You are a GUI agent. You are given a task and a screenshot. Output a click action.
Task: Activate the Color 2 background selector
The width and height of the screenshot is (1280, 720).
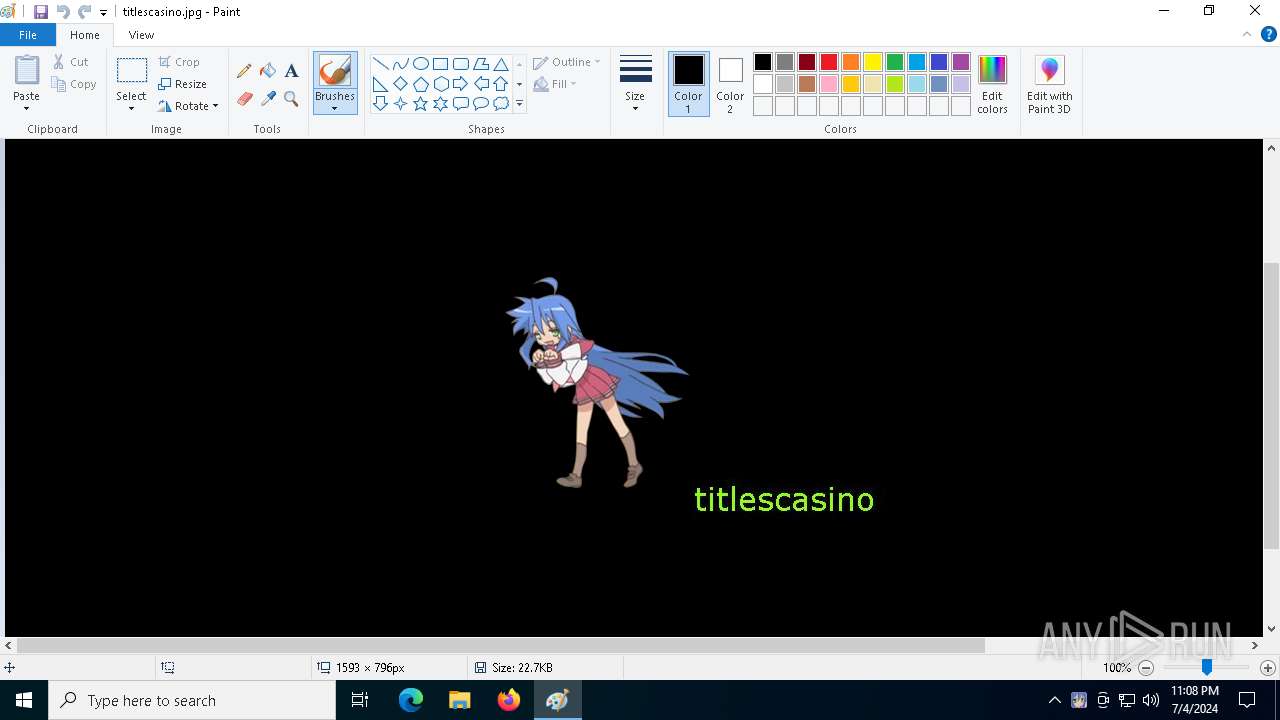[x=730, y=84]
